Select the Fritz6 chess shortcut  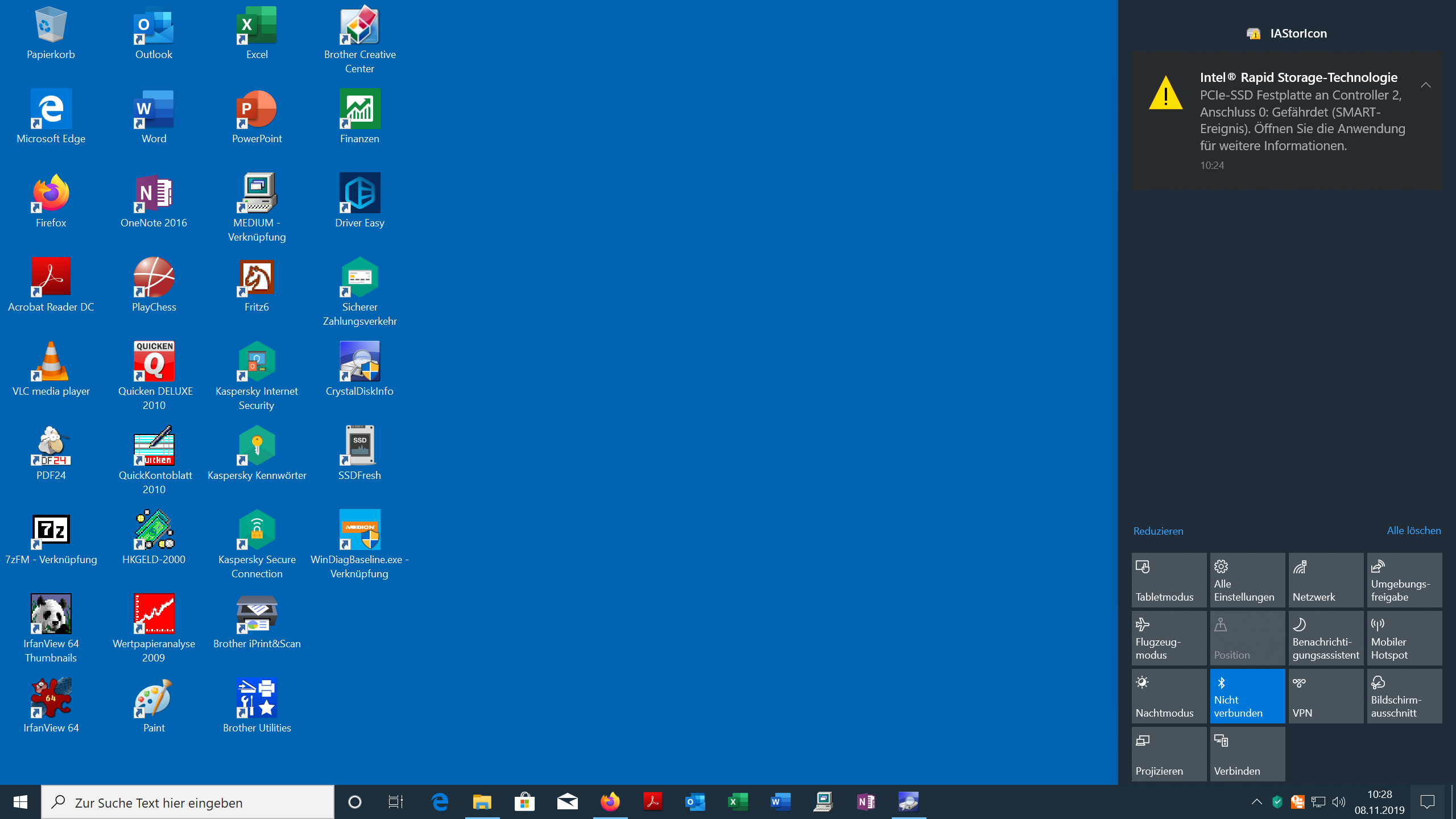(x=257, y=285)
